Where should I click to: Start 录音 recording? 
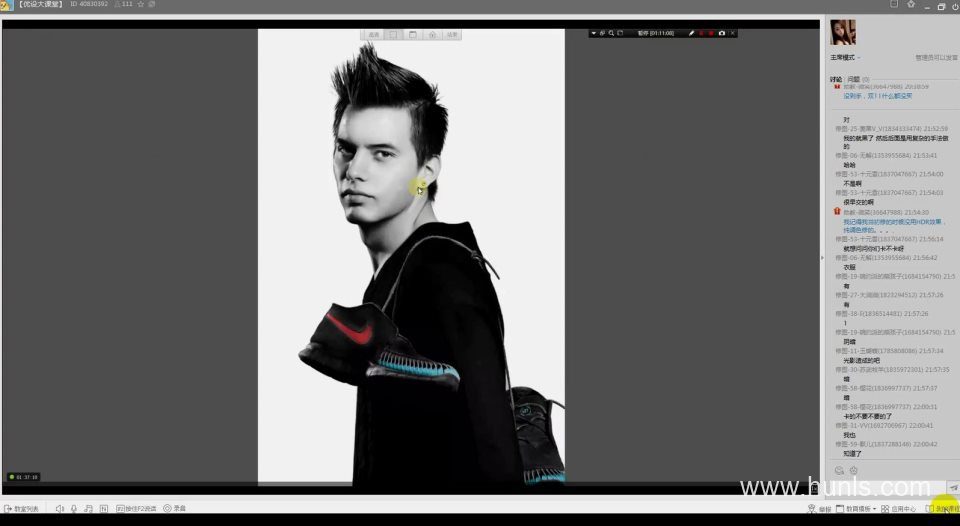(x=174, y=509)
